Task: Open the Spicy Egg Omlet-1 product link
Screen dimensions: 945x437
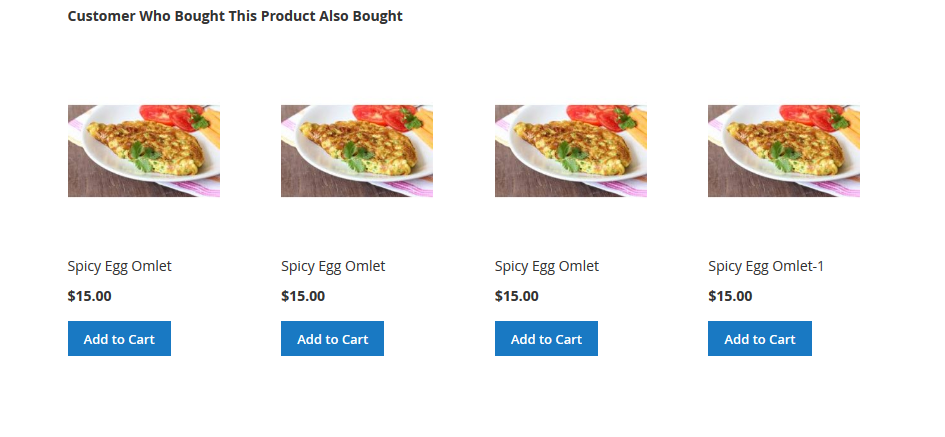Action: [765, 266]
